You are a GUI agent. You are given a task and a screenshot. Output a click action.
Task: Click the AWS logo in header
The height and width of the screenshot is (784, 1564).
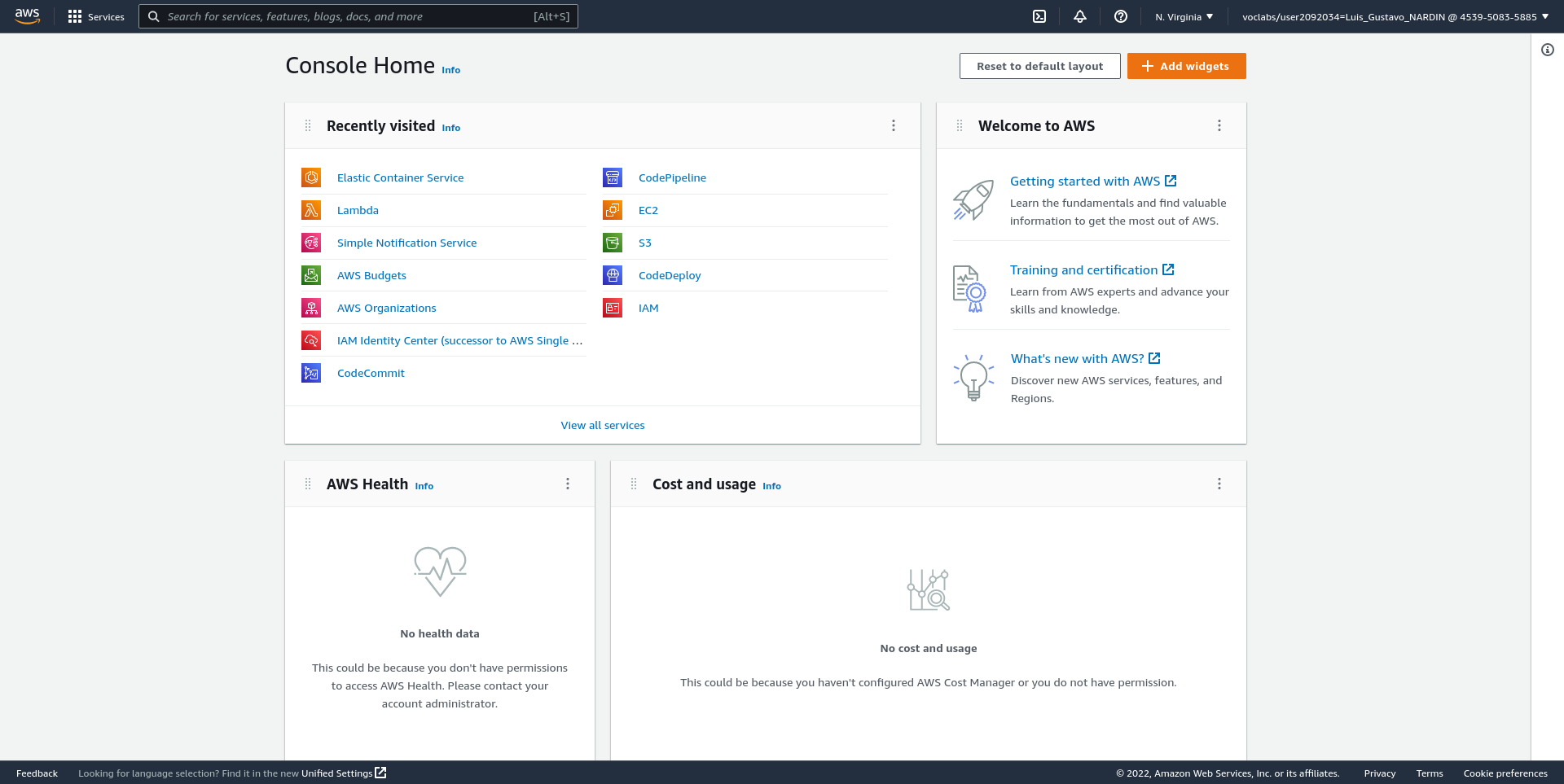click(28, 16)
